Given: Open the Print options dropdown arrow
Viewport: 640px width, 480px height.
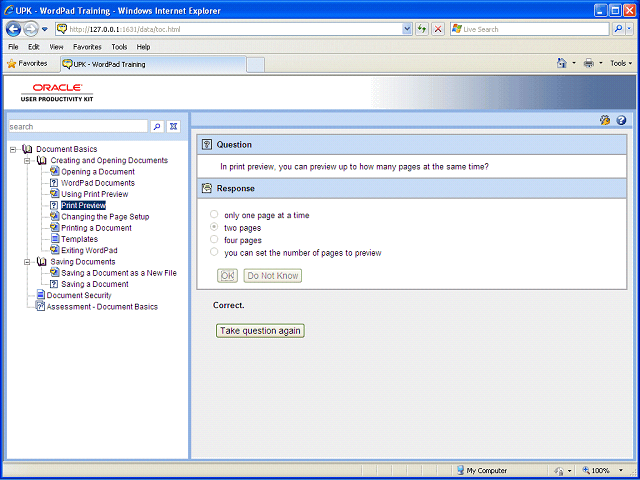Looking at the screenshot, I should pos(600,63).
